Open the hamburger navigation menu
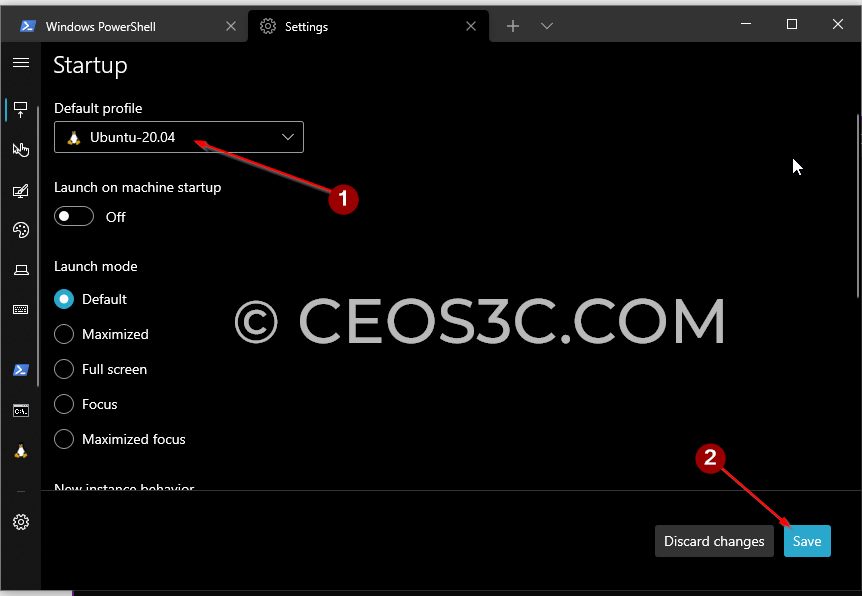This screenshot has height=596, width=862. [21, 63]
